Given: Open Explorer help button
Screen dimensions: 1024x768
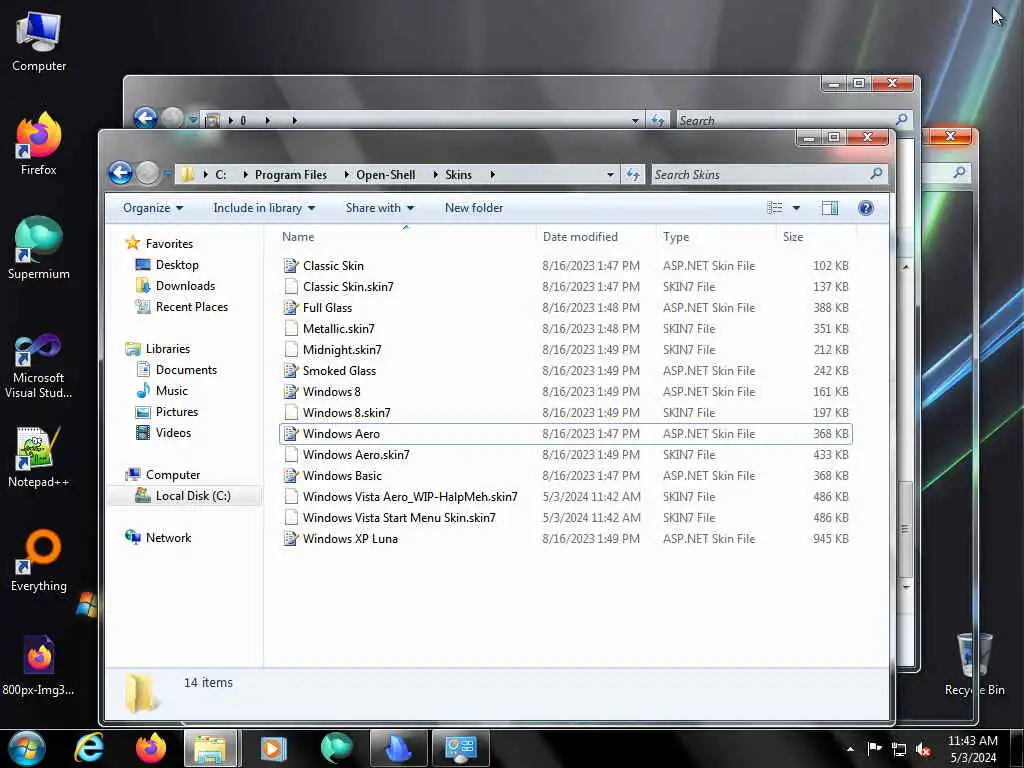Looking at the screenshot, I should 866,208.
